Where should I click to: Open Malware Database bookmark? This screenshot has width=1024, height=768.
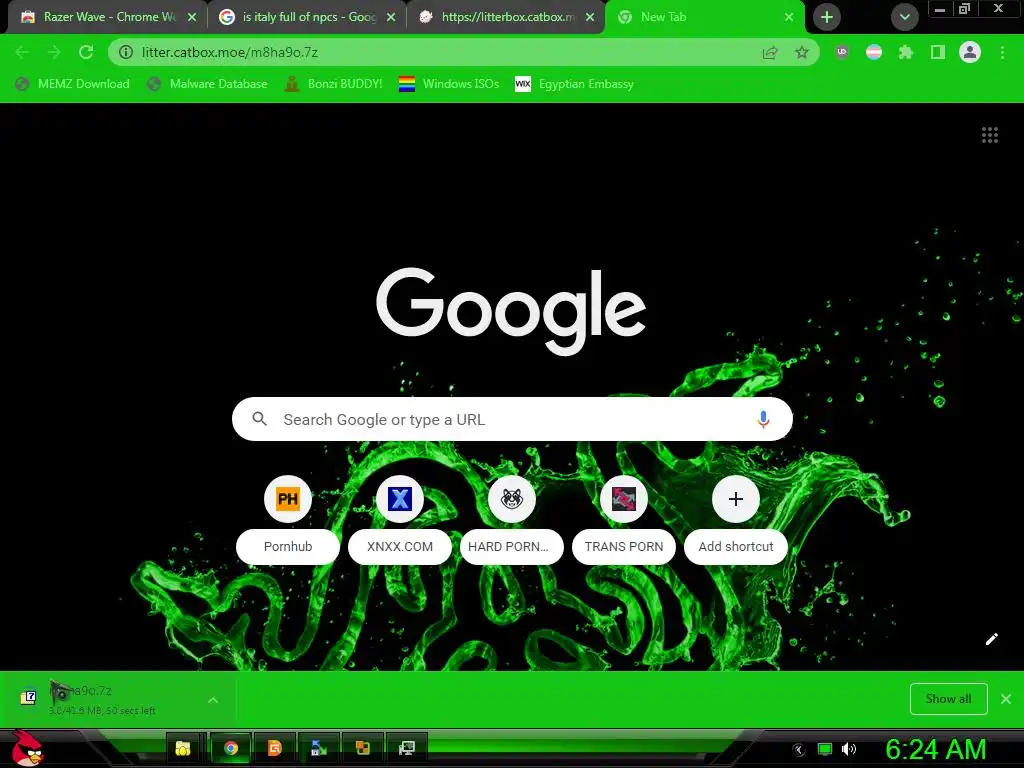(x=208, y=84)
